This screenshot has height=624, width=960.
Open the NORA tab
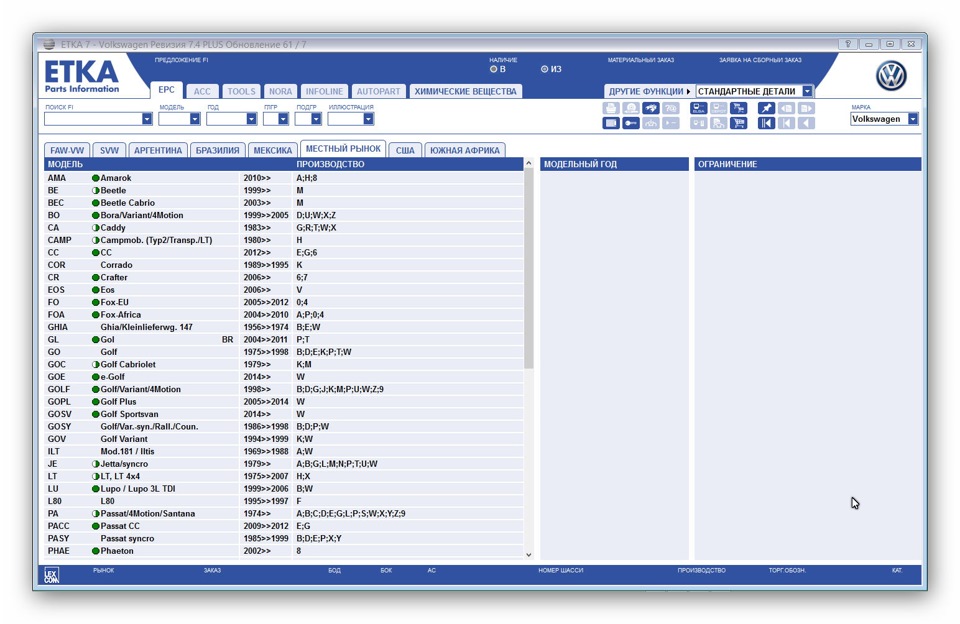pos(280,91)
